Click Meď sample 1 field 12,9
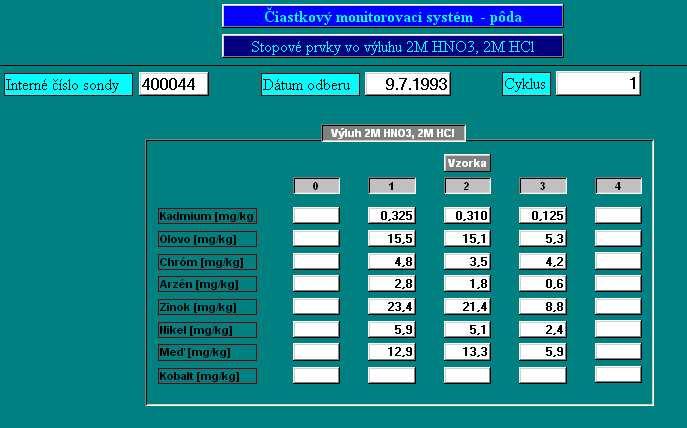The image size is (687, 428). coord(392,351)
